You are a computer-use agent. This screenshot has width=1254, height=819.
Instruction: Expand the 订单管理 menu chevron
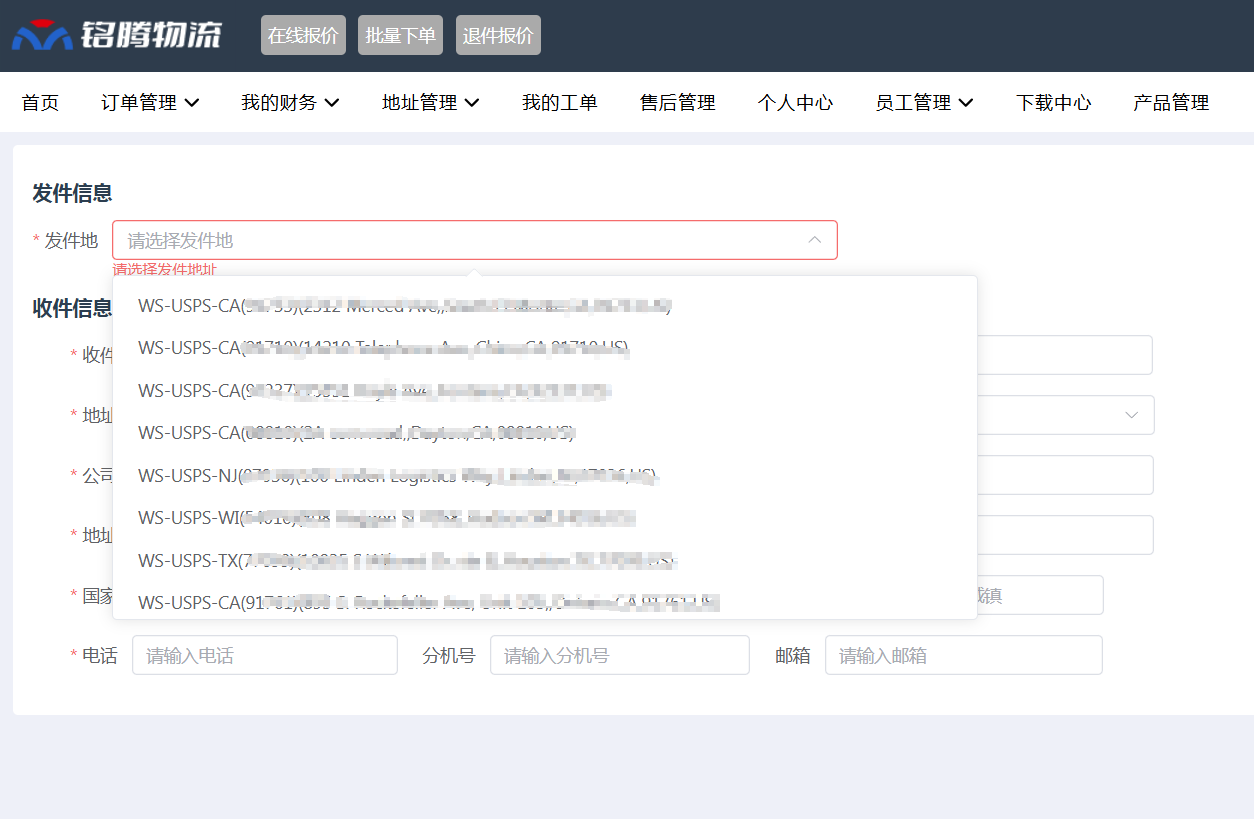[x=192, y=102]
